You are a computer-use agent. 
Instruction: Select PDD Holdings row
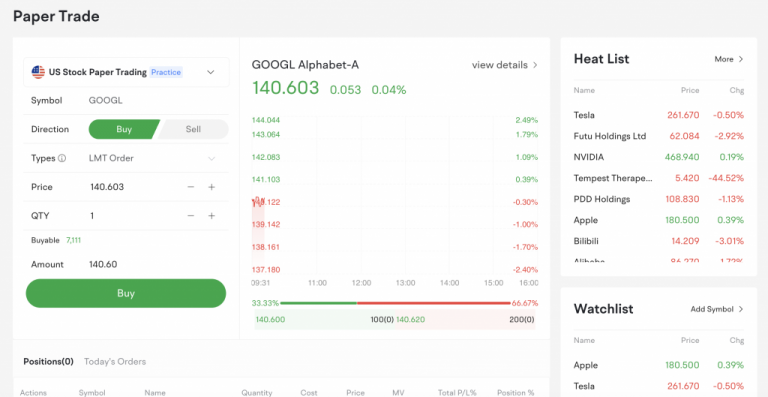click(659, 199)
